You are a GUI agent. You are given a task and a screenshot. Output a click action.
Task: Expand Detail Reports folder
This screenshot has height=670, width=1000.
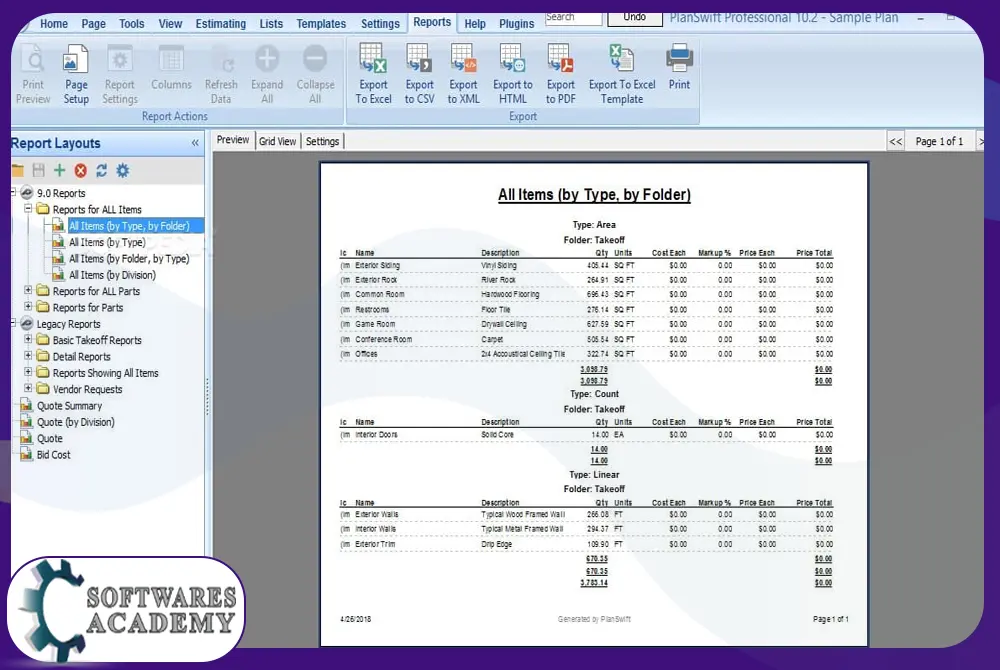[28, 356]
